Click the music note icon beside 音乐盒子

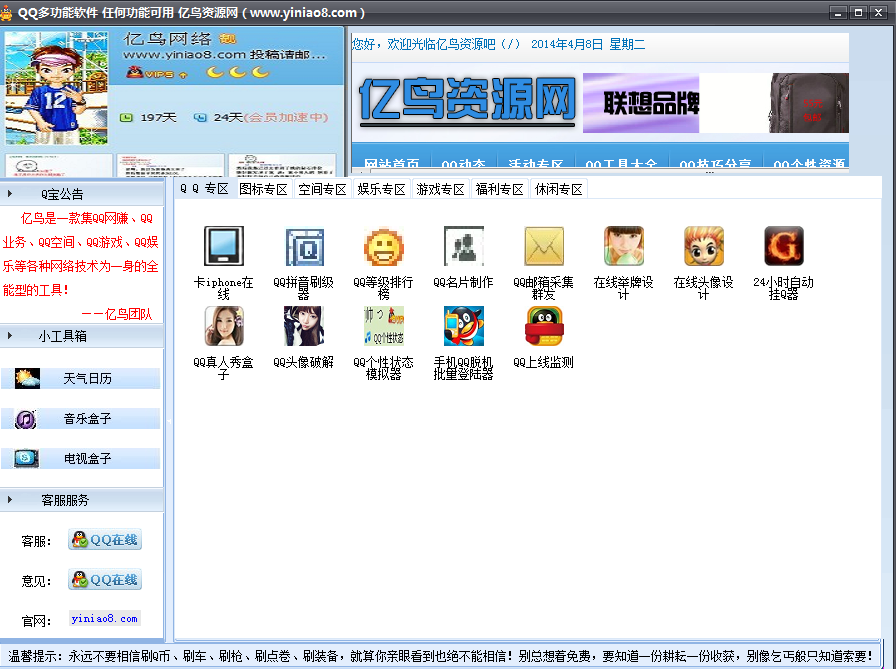[26, 419]
